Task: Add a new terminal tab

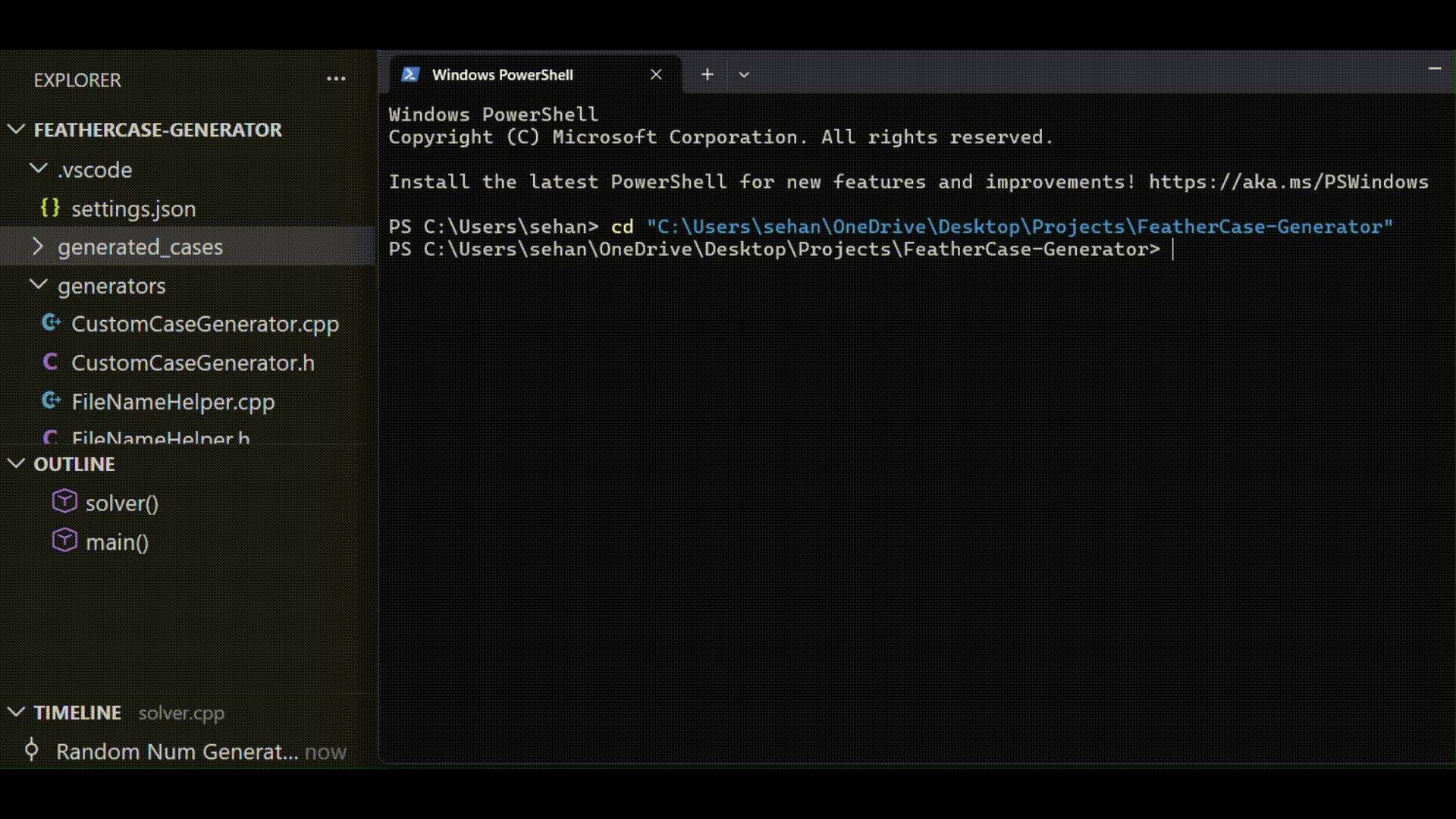Action: (x=707, y=74)
